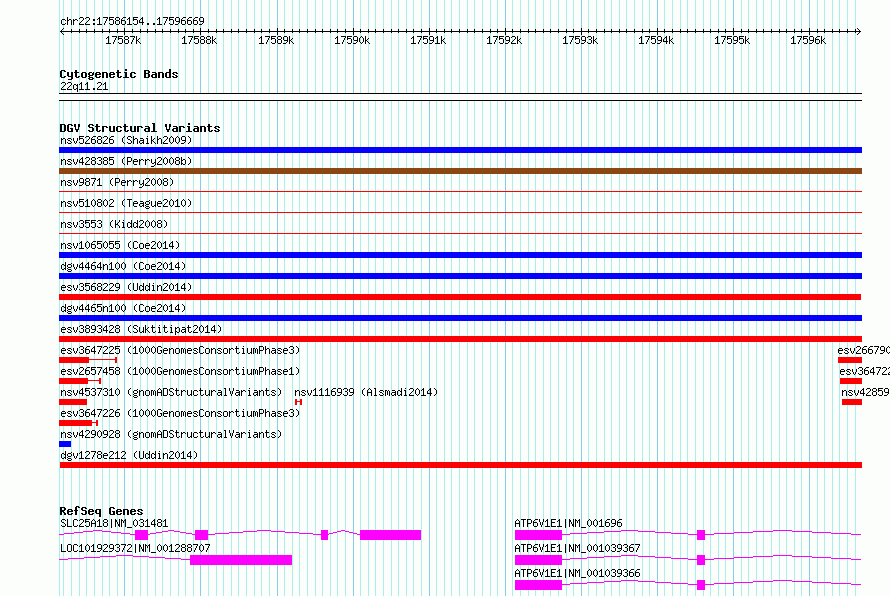The height and width of the screenshot is (596, 890).
Task: Click the brown bar for nsv428385
Action: click(x=460, y=171)
